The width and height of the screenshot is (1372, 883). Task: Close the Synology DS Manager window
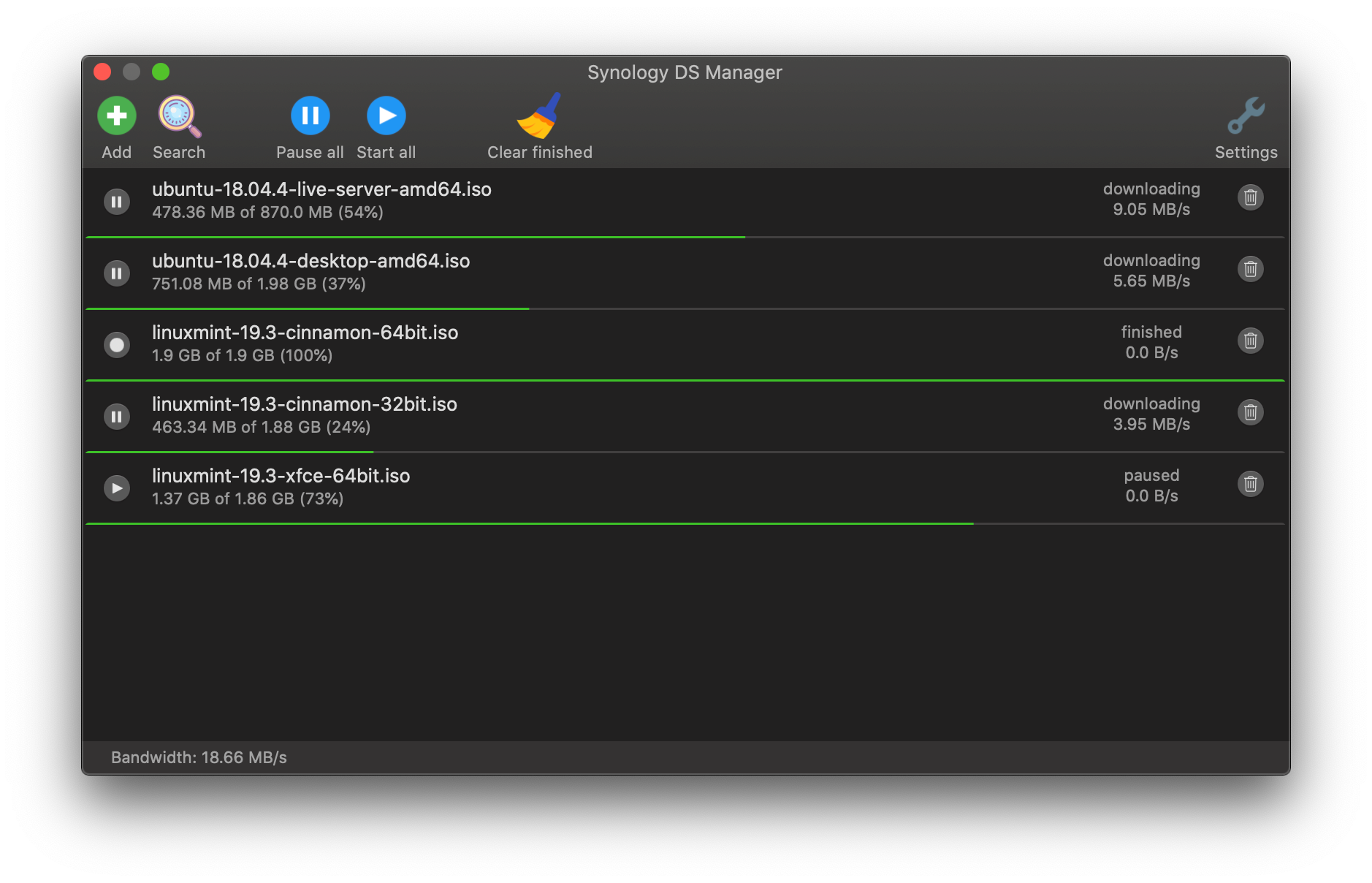(102, 72)
